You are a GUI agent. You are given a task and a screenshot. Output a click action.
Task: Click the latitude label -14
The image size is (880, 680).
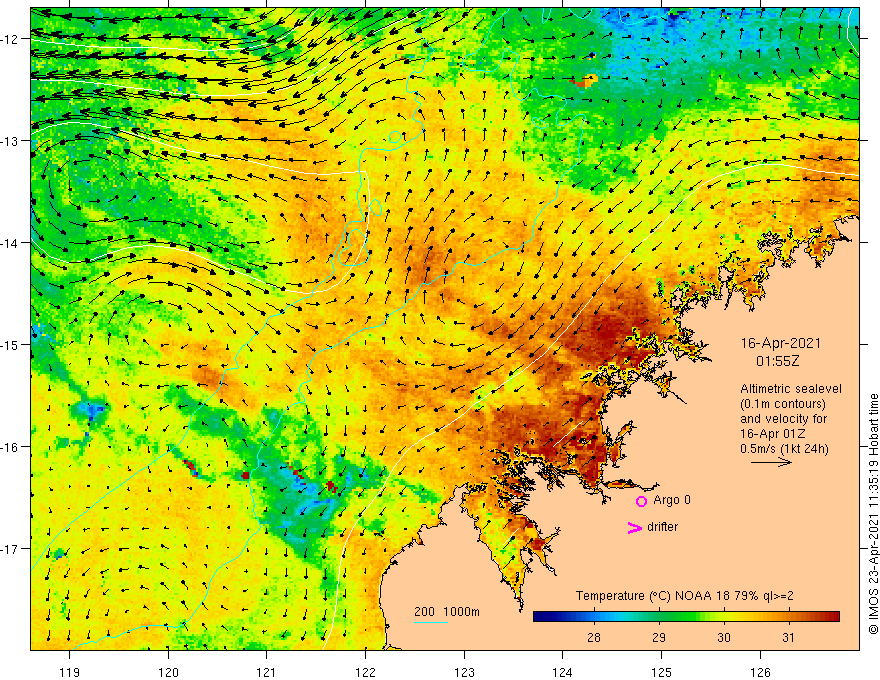tap(10, 243)
